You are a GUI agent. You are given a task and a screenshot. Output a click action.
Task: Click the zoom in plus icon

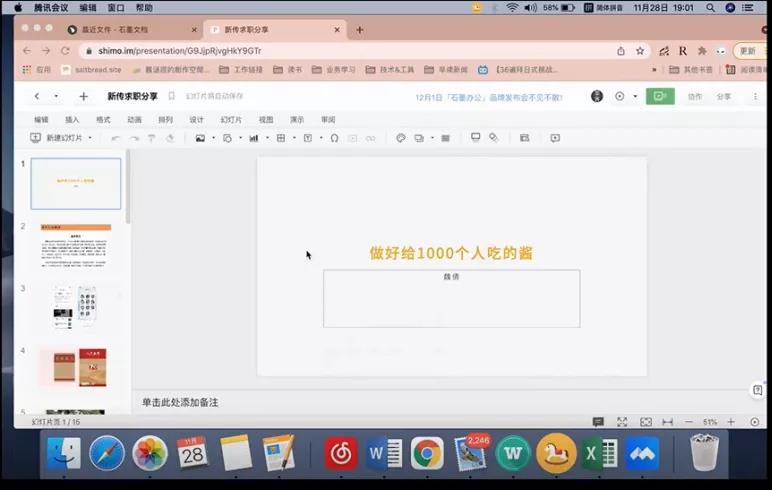[x=731, y=422]
